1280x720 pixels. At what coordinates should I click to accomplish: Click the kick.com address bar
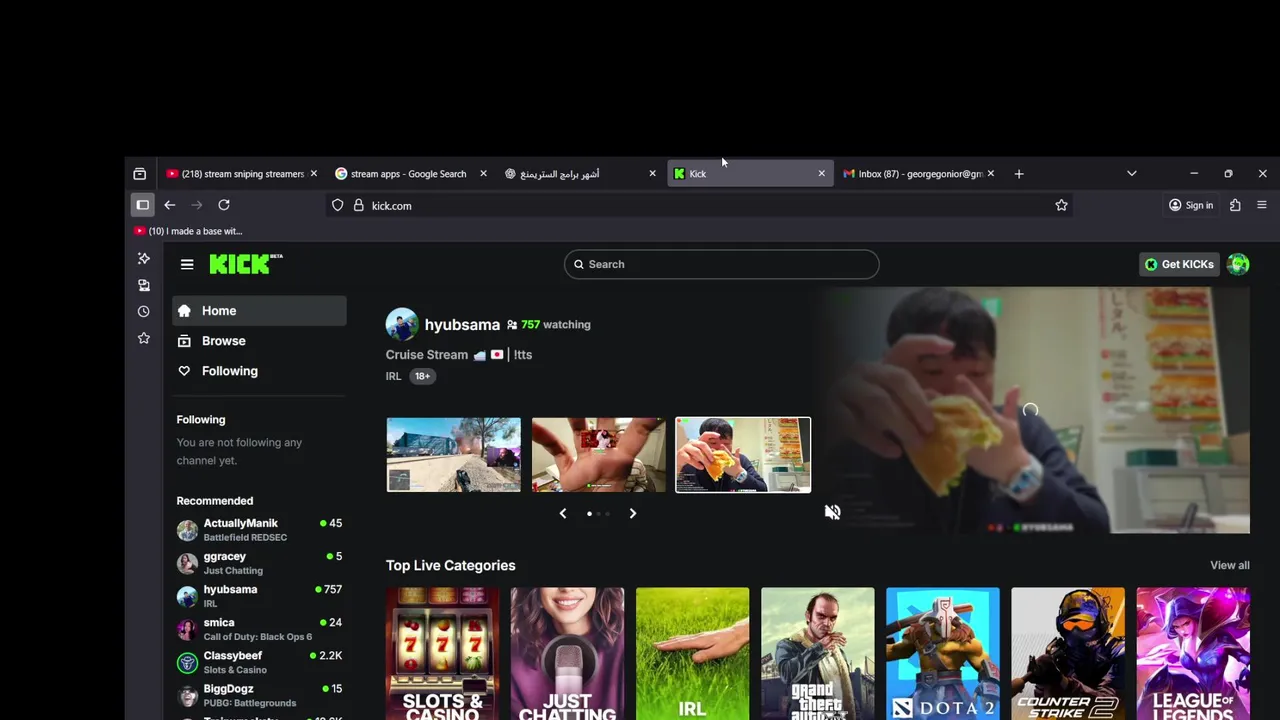700,205
